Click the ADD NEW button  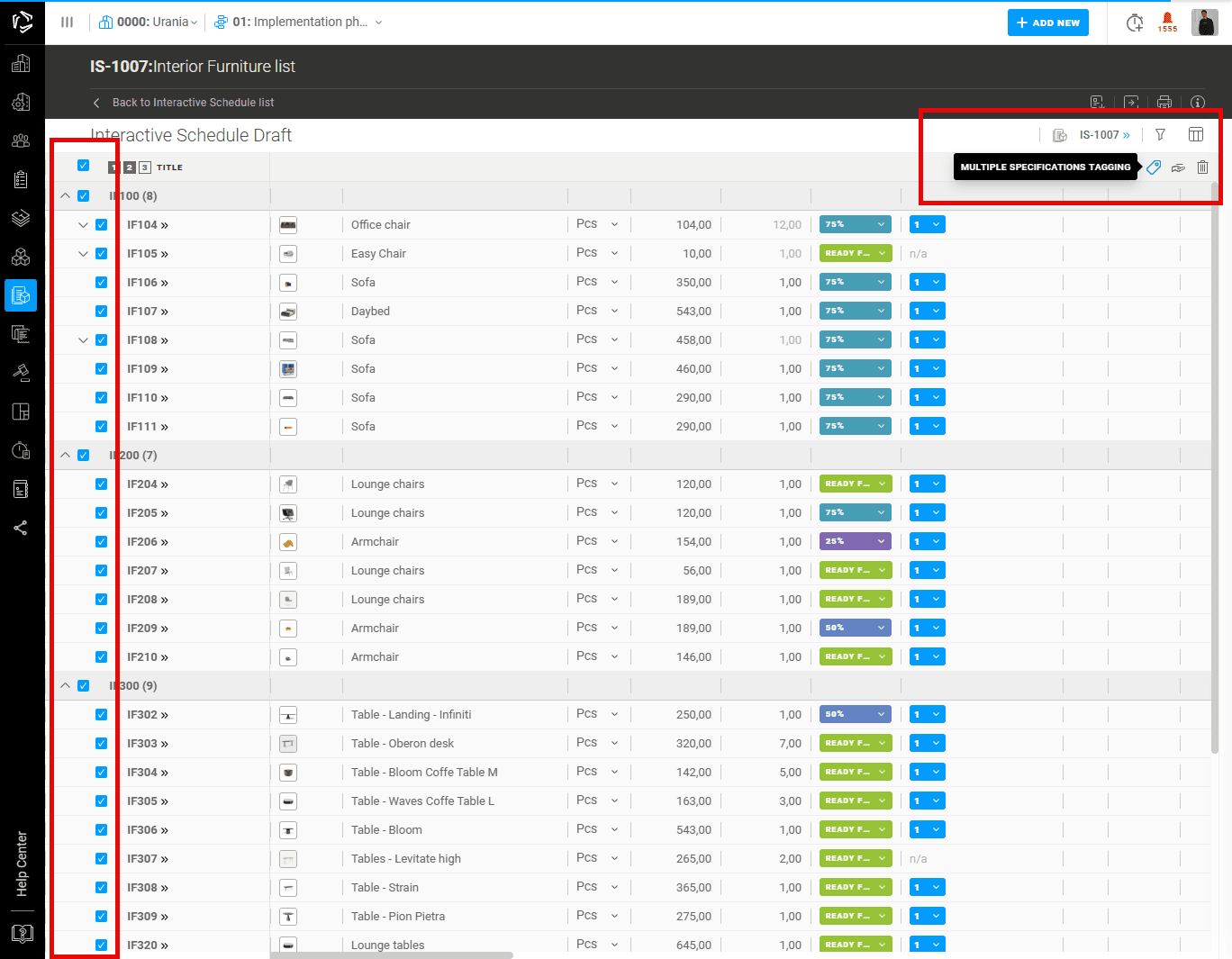point(1048,23)
